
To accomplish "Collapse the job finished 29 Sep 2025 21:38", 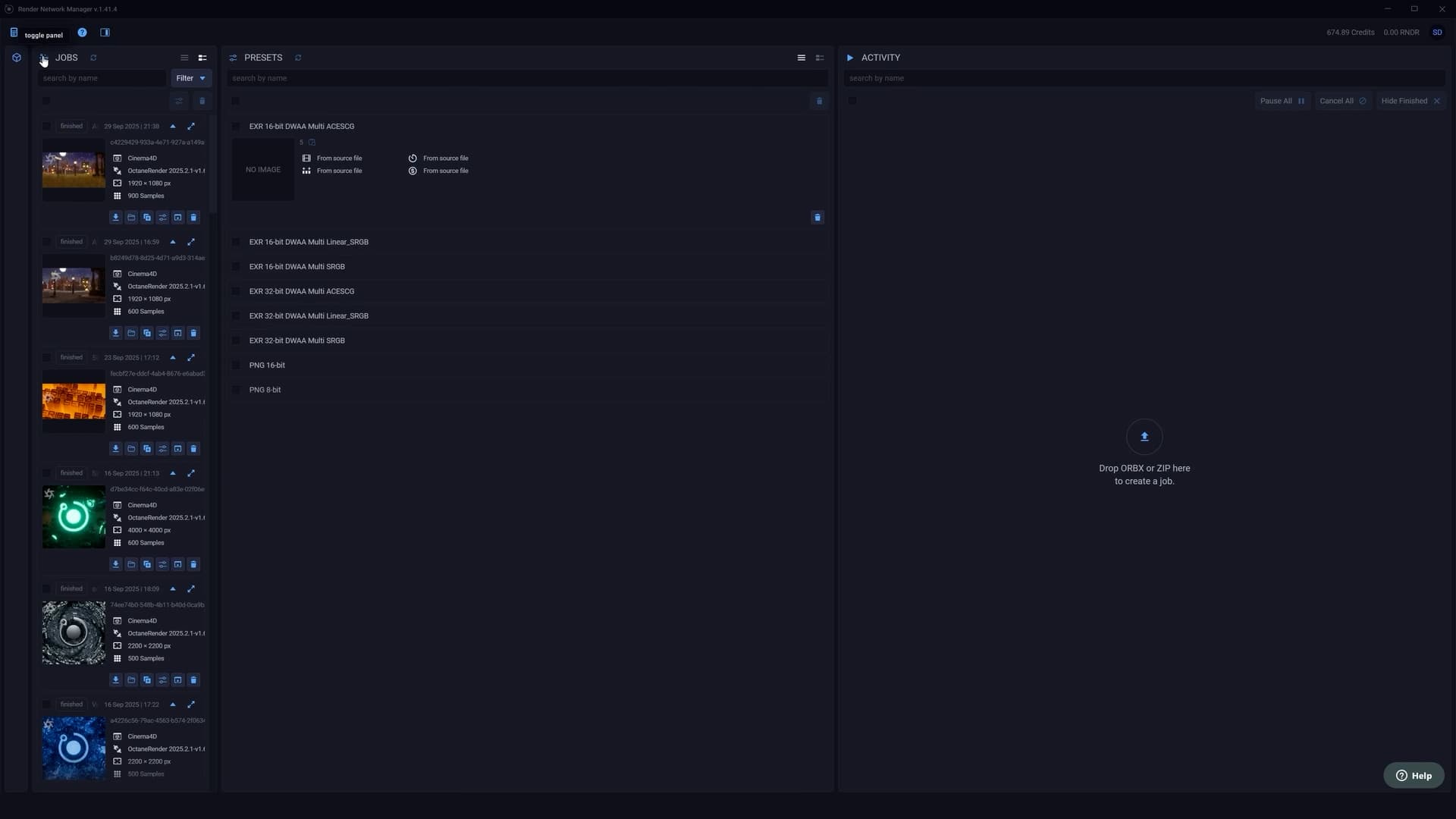I will click(x=172, y=127).
